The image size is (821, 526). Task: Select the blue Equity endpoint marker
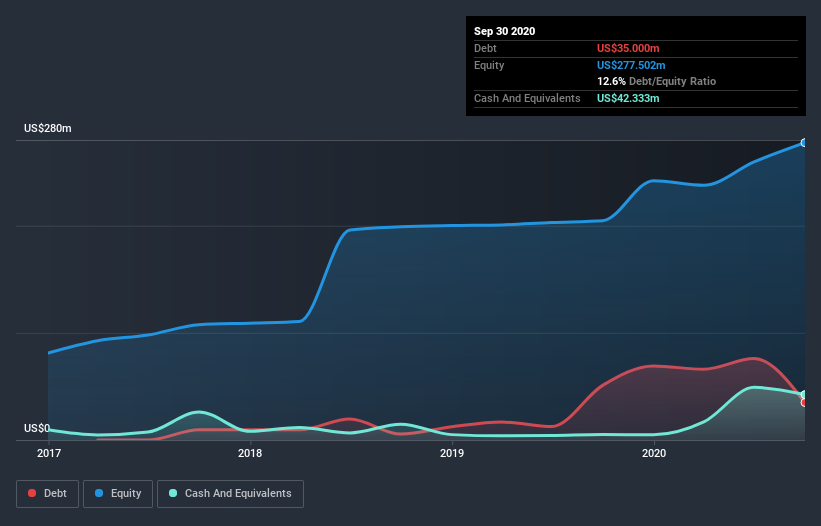point(804,143)
